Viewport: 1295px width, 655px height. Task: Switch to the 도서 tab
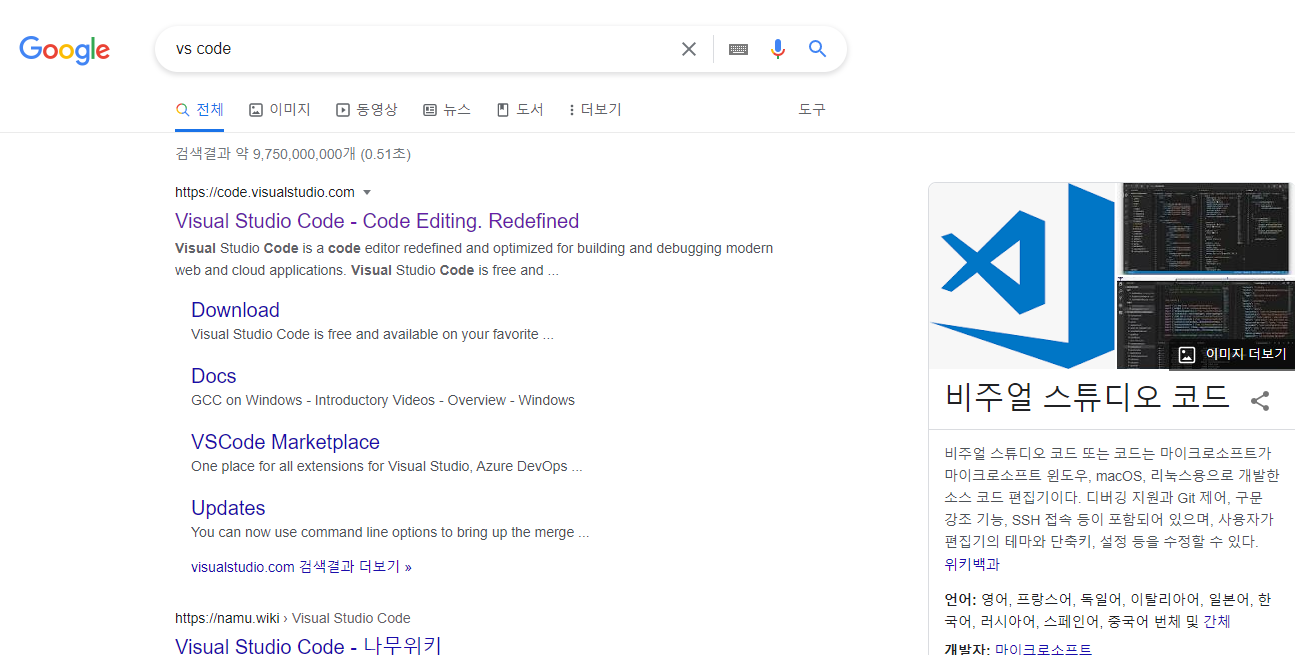520,110
